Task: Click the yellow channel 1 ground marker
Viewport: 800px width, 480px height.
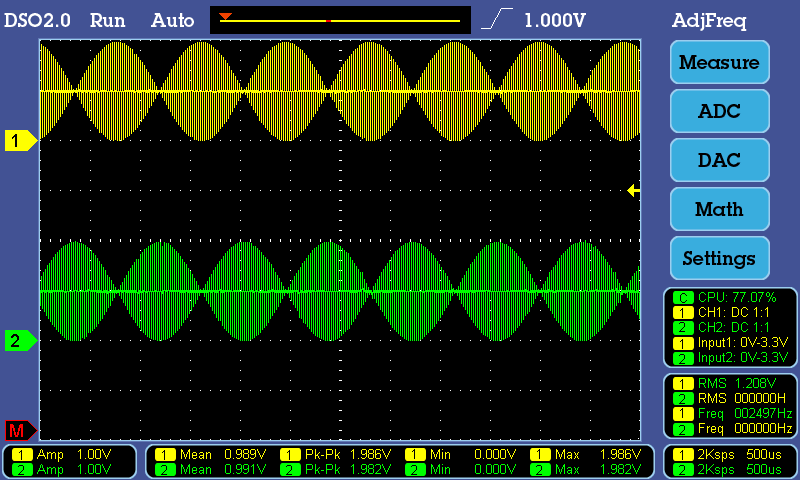Action: point(20,140)
